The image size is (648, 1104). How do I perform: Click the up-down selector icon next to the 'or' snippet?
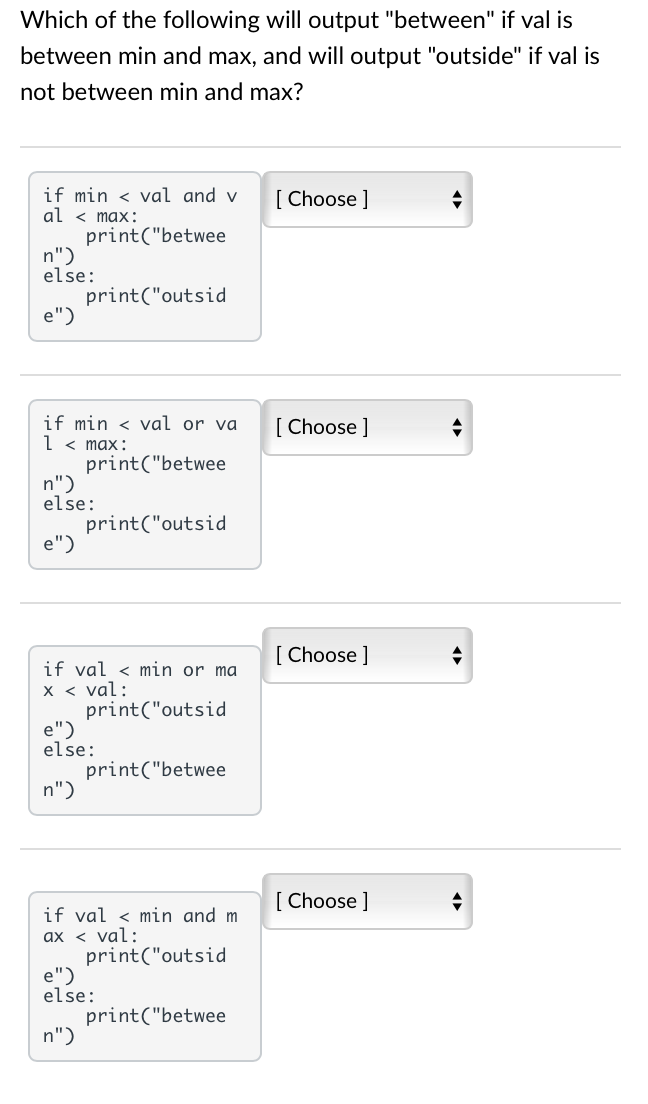tap(456, 427)
